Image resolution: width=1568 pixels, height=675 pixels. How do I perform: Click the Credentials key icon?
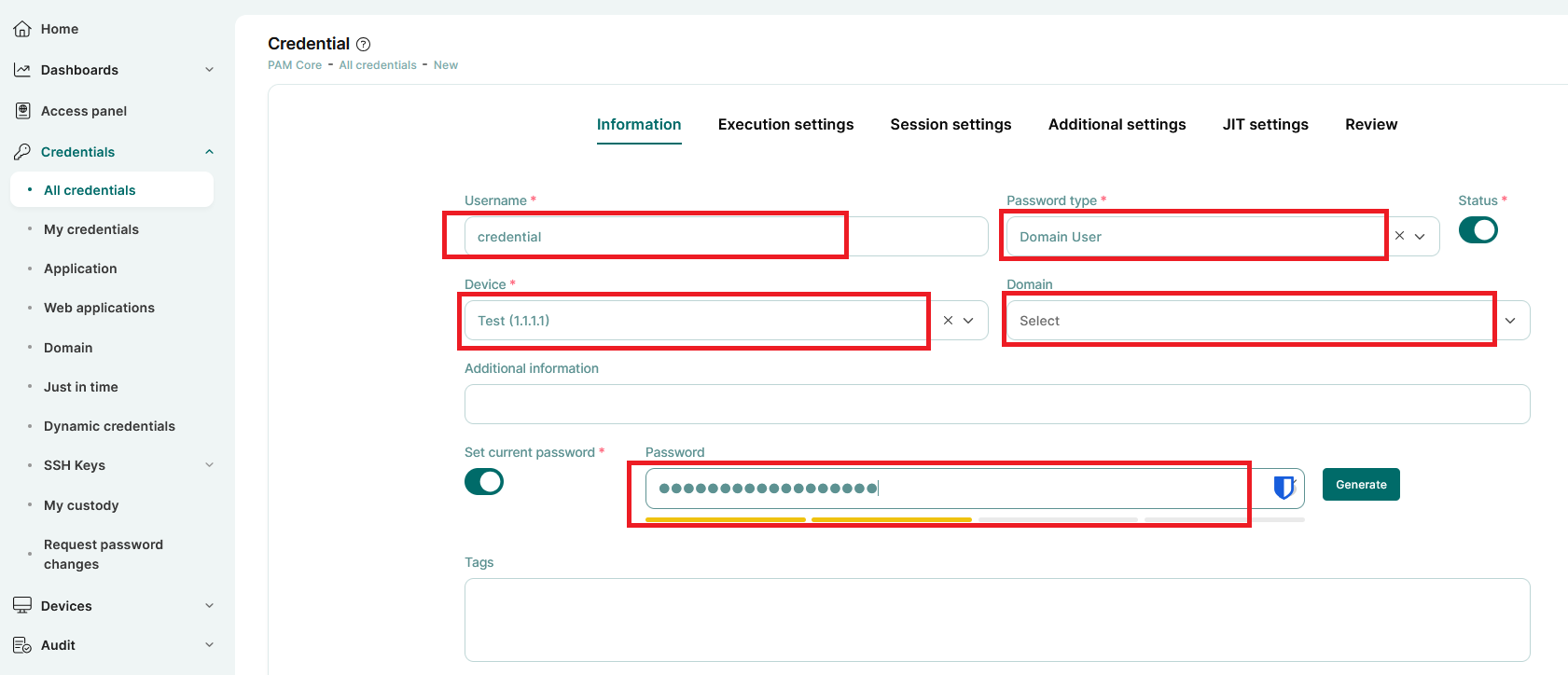22,152
